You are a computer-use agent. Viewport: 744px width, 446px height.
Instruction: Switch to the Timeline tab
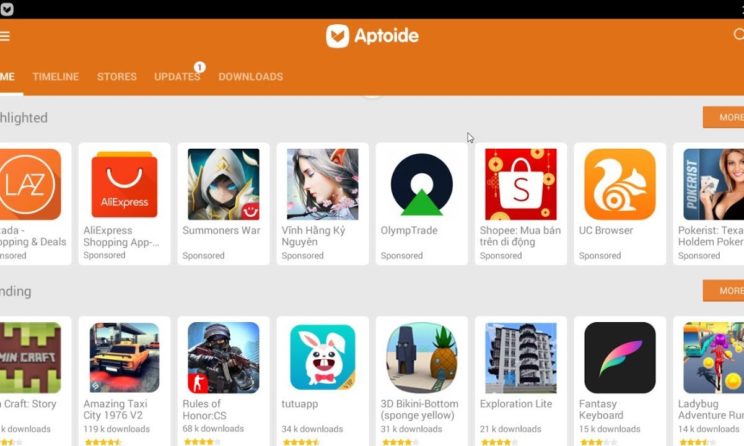pyautogui.click(x=56, y=76)
